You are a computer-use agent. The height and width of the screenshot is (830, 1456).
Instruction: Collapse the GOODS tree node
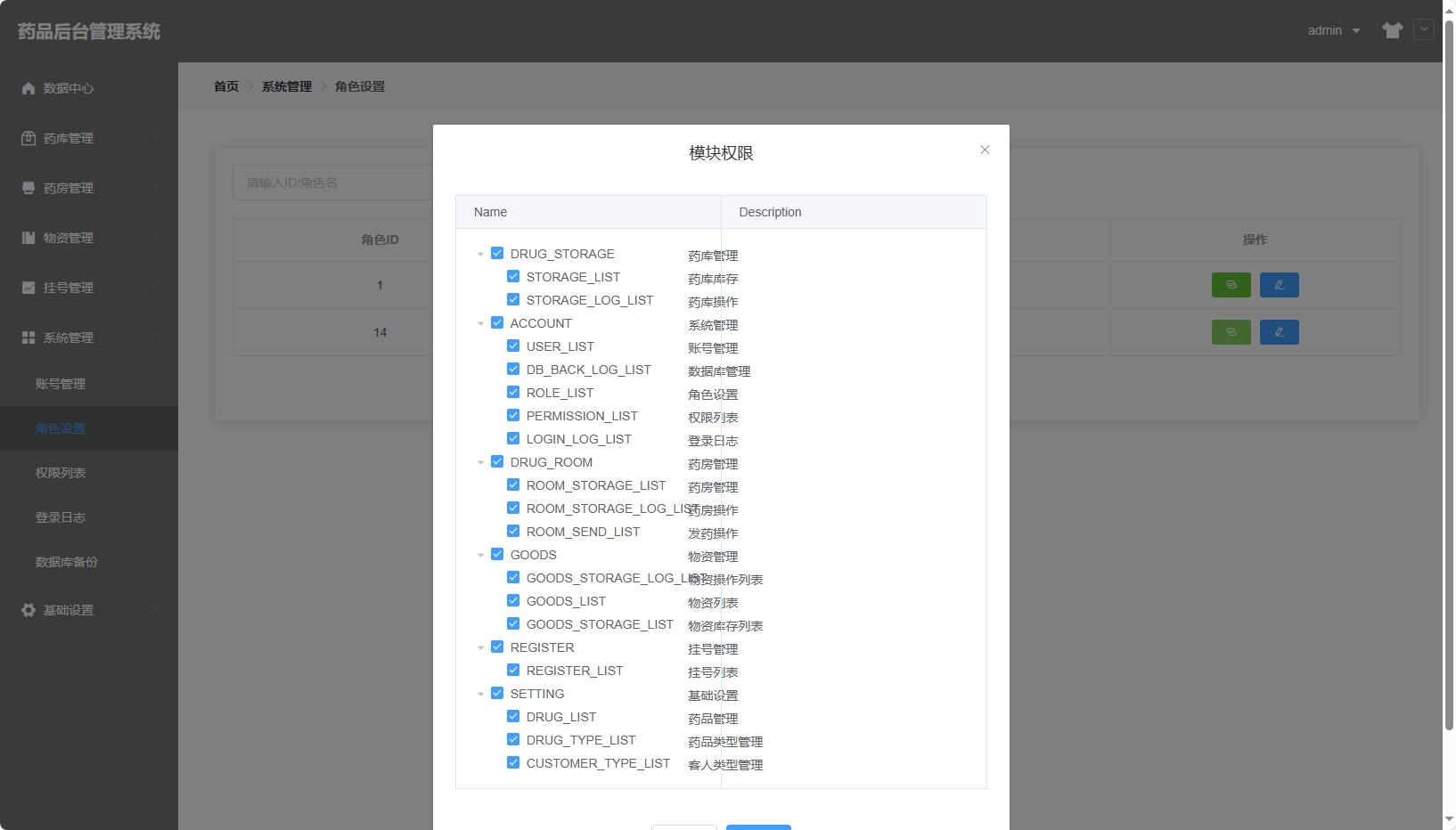tap(480, 555)
